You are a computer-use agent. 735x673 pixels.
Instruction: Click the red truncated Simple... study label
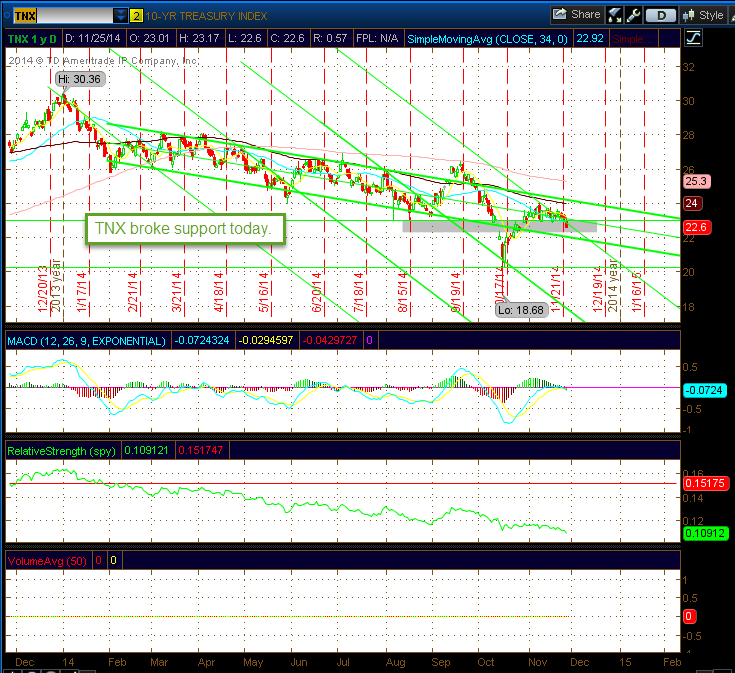point(631,39)
